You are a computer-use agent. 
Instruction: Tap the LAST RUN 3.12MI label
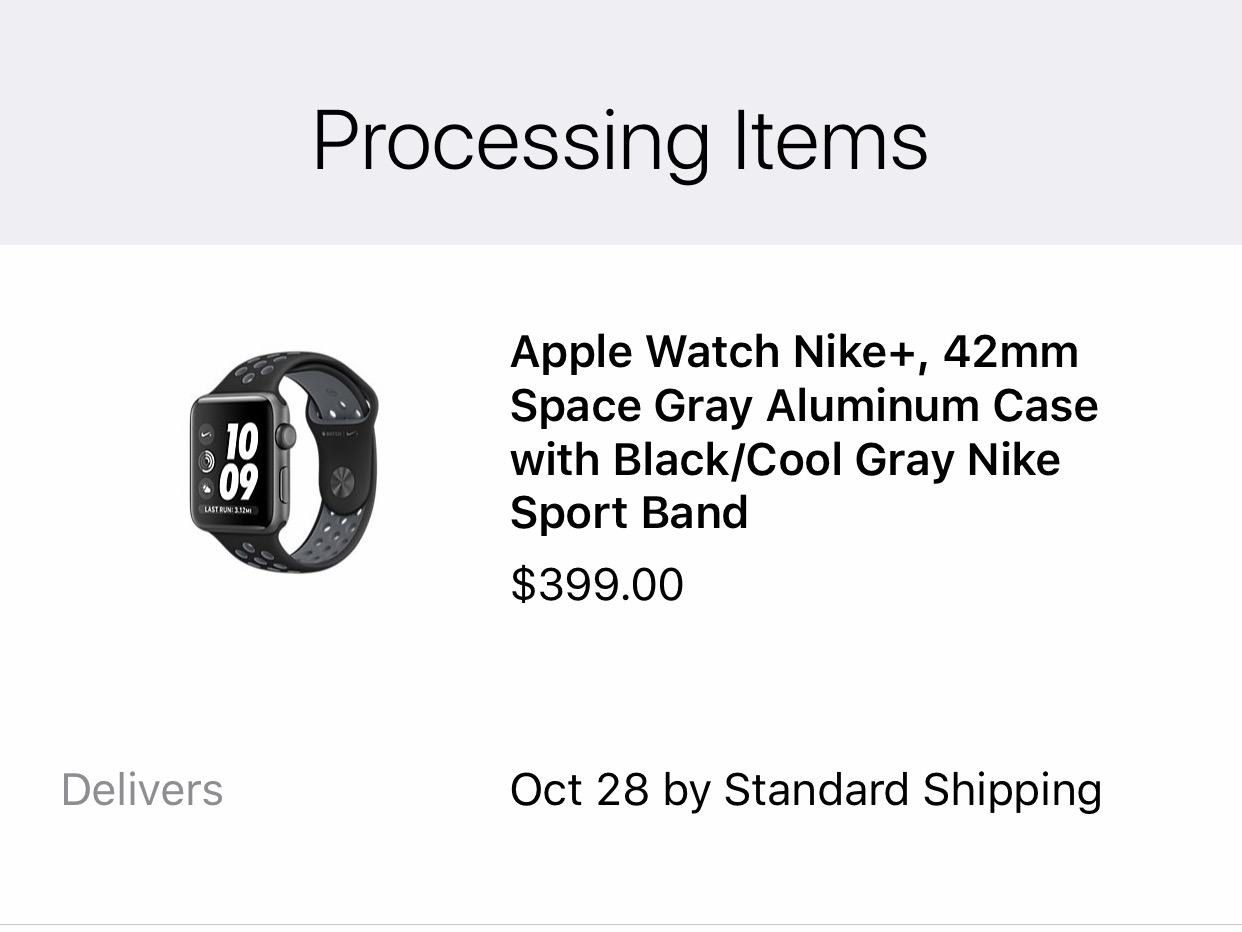228,510
